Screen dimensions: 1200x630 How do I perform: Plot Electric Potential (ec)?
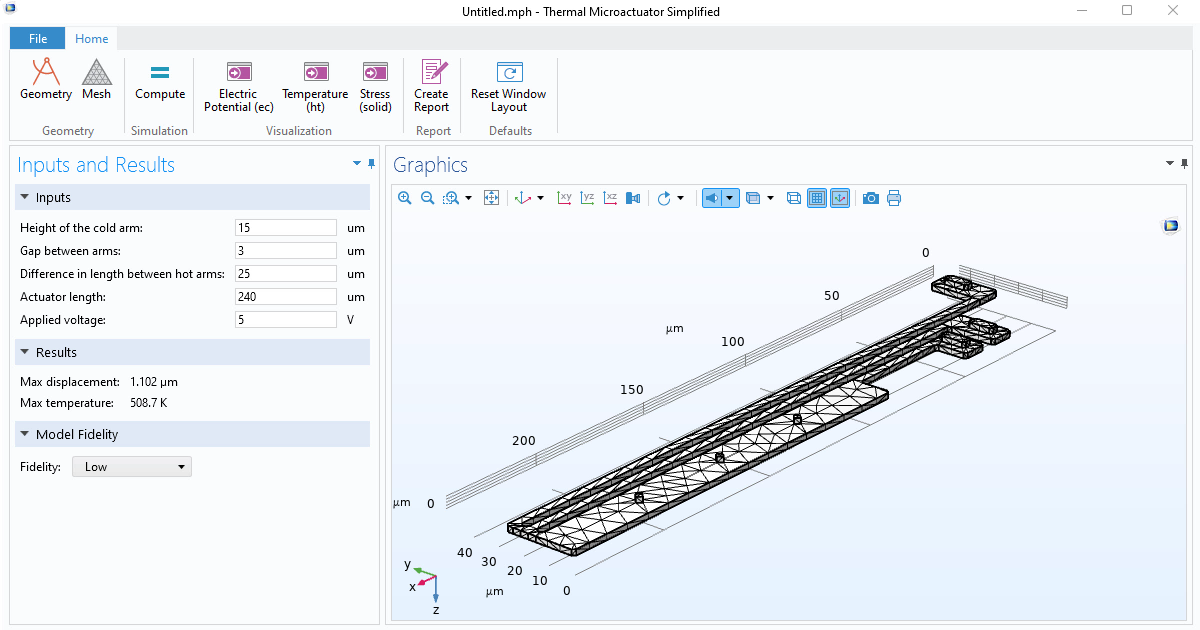point(238,87)
